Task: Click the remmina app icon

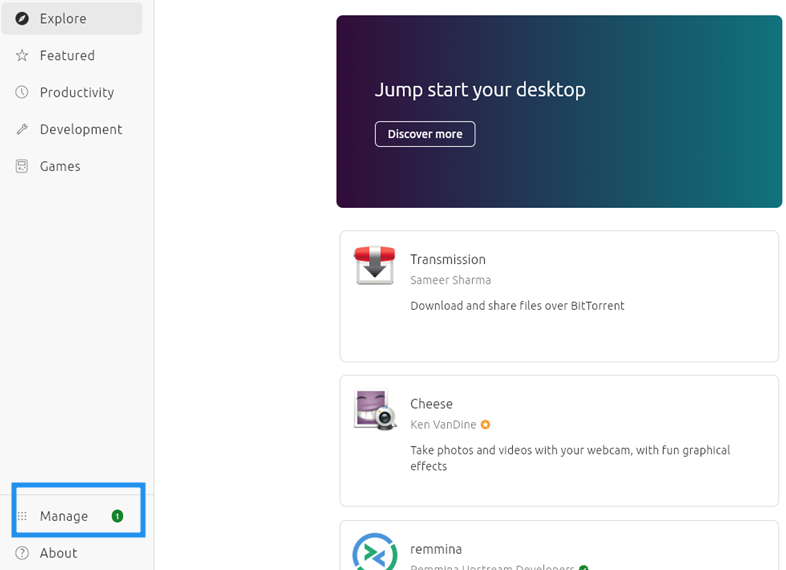Action: (x=375, y=551)
